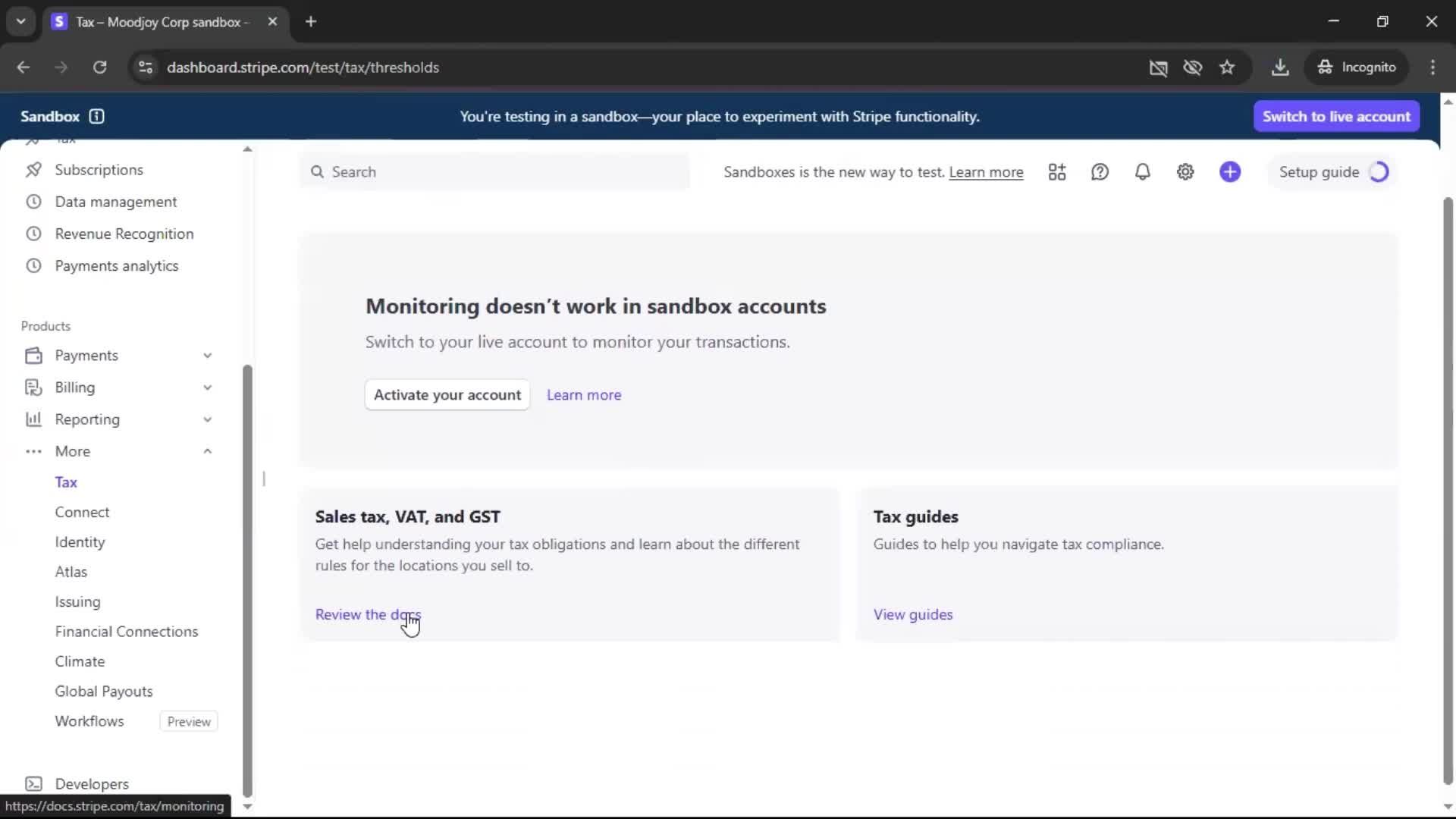
Task: Click the sidebar vertical scrollbar
Action: click(x=247, y=576)
